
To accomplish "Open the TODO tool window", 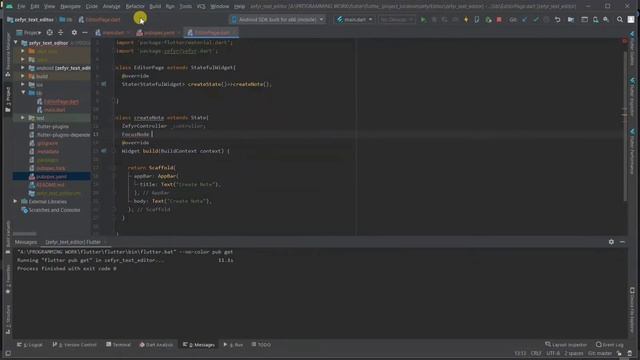I will 261,345.
